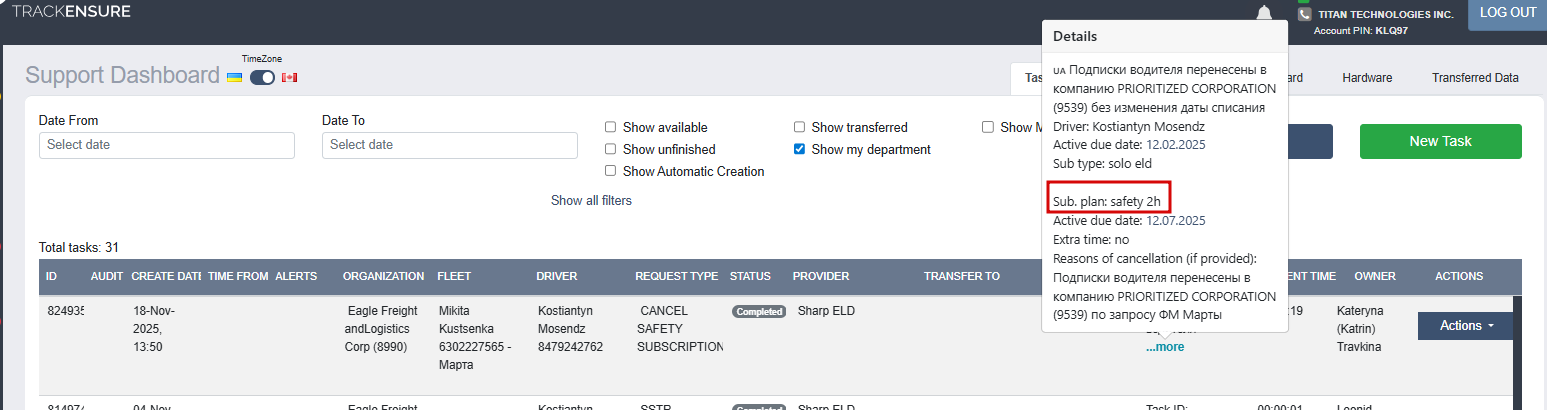Screen dimensions: 1547x410
Task: Click the green New Task button
Action: [x=1440, y=142]
